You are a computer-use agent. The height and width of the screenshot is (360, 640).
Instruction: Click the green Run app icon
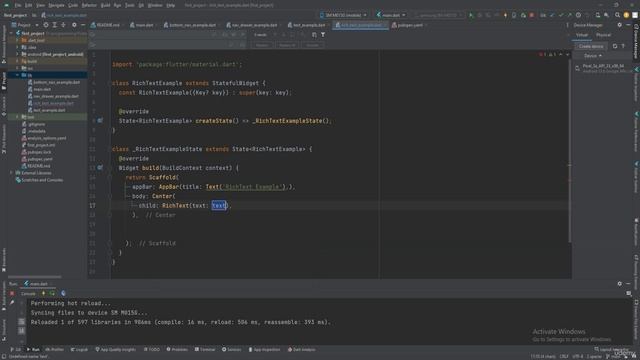[471, 15]
